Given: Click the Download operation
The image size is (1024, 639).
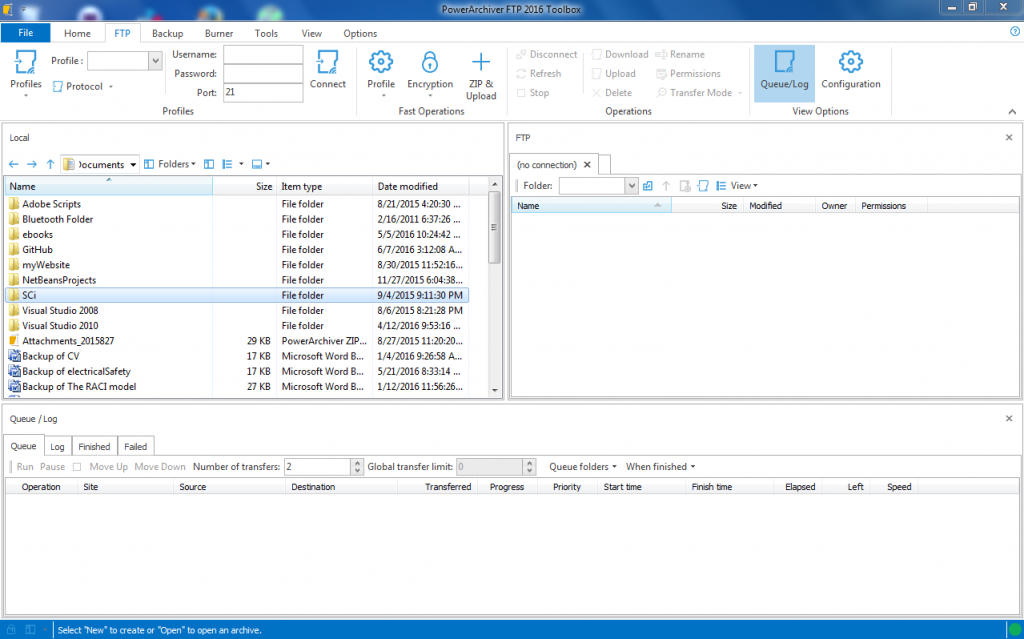Looking at the screenshot, I should pyautogui.click(x=620, y=54).
